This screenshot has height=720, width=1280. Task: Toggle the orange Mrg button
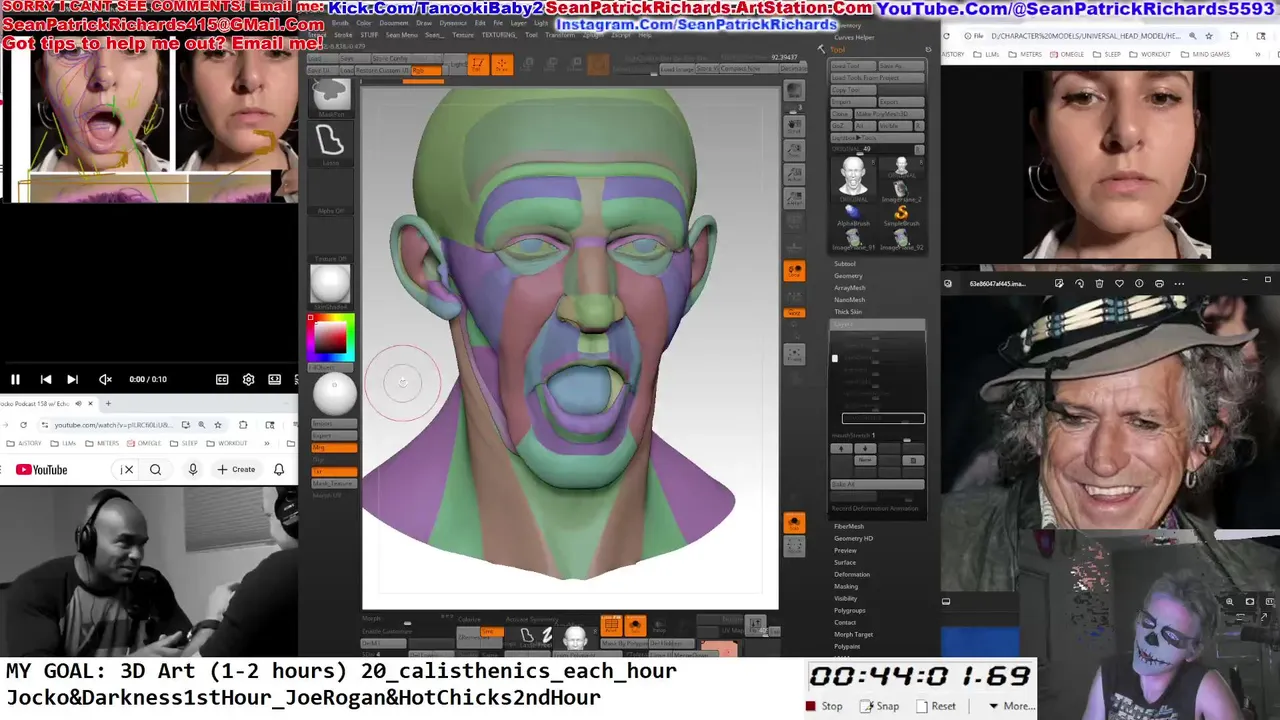point(334,447)
